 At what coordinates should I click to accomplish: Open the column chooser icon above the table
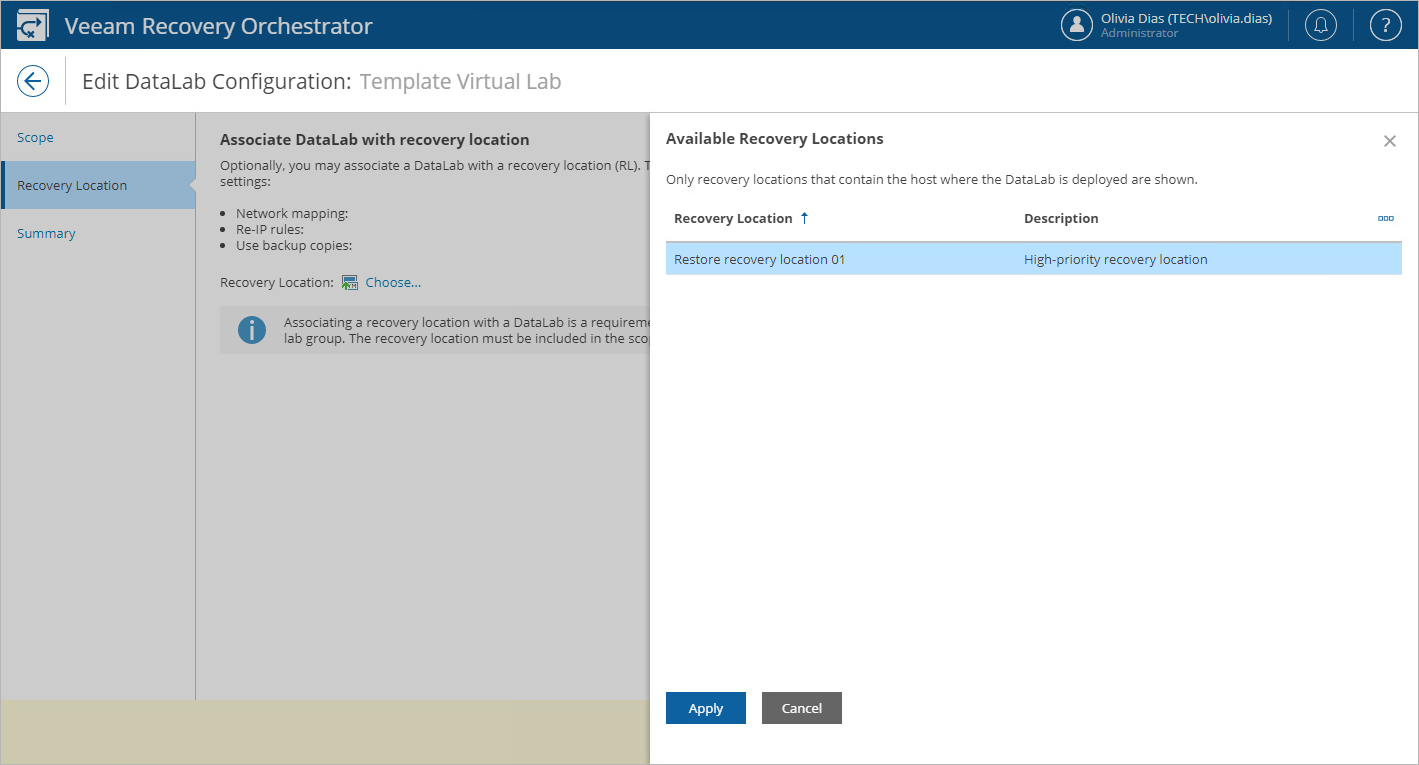(x=1386, y=218)
